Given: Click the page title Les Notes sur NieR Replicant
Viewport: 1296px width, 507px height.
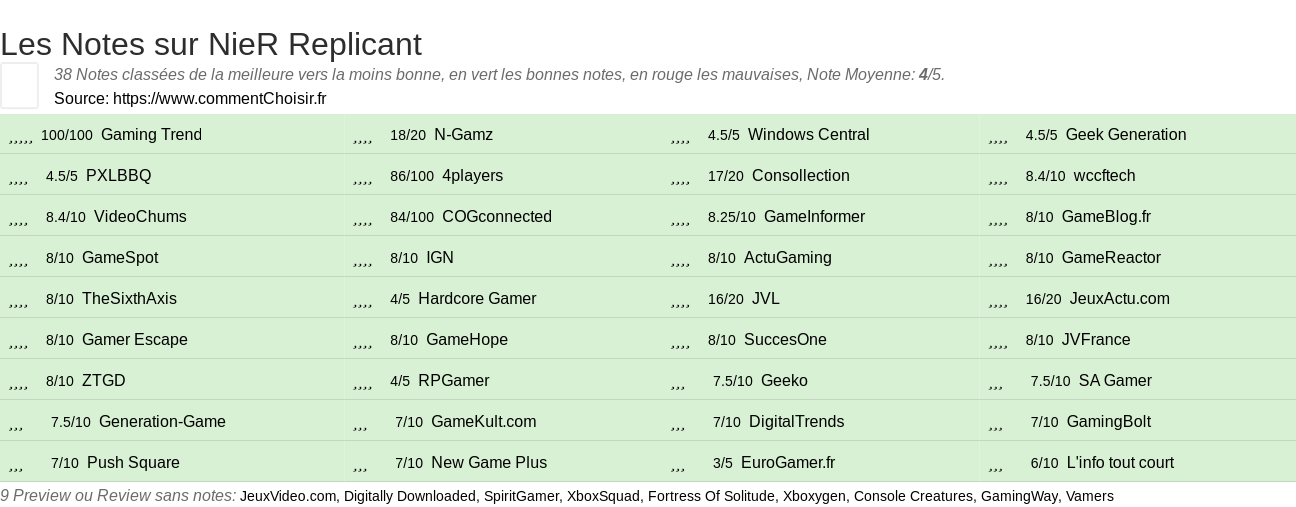Looking at the screenshot, I should pyautogui.click(x=211, y=44).
